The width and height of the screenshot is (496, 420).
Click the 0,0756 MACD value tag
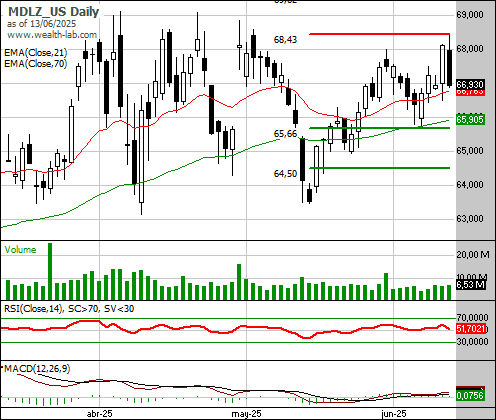pos(470,396)
